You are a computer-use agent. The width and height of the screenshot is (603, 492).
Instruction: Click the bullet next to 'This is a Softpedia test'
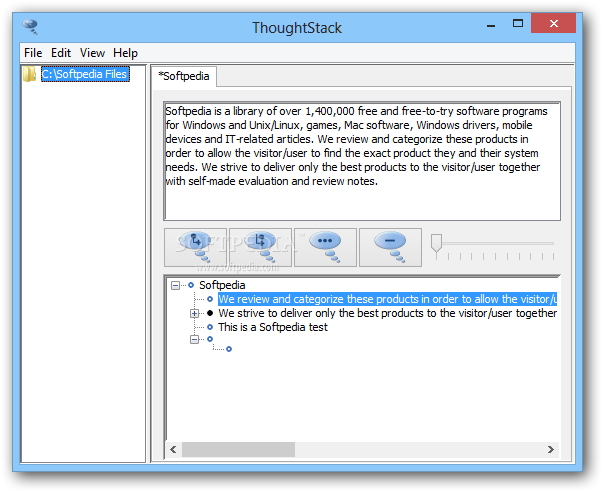210,327
